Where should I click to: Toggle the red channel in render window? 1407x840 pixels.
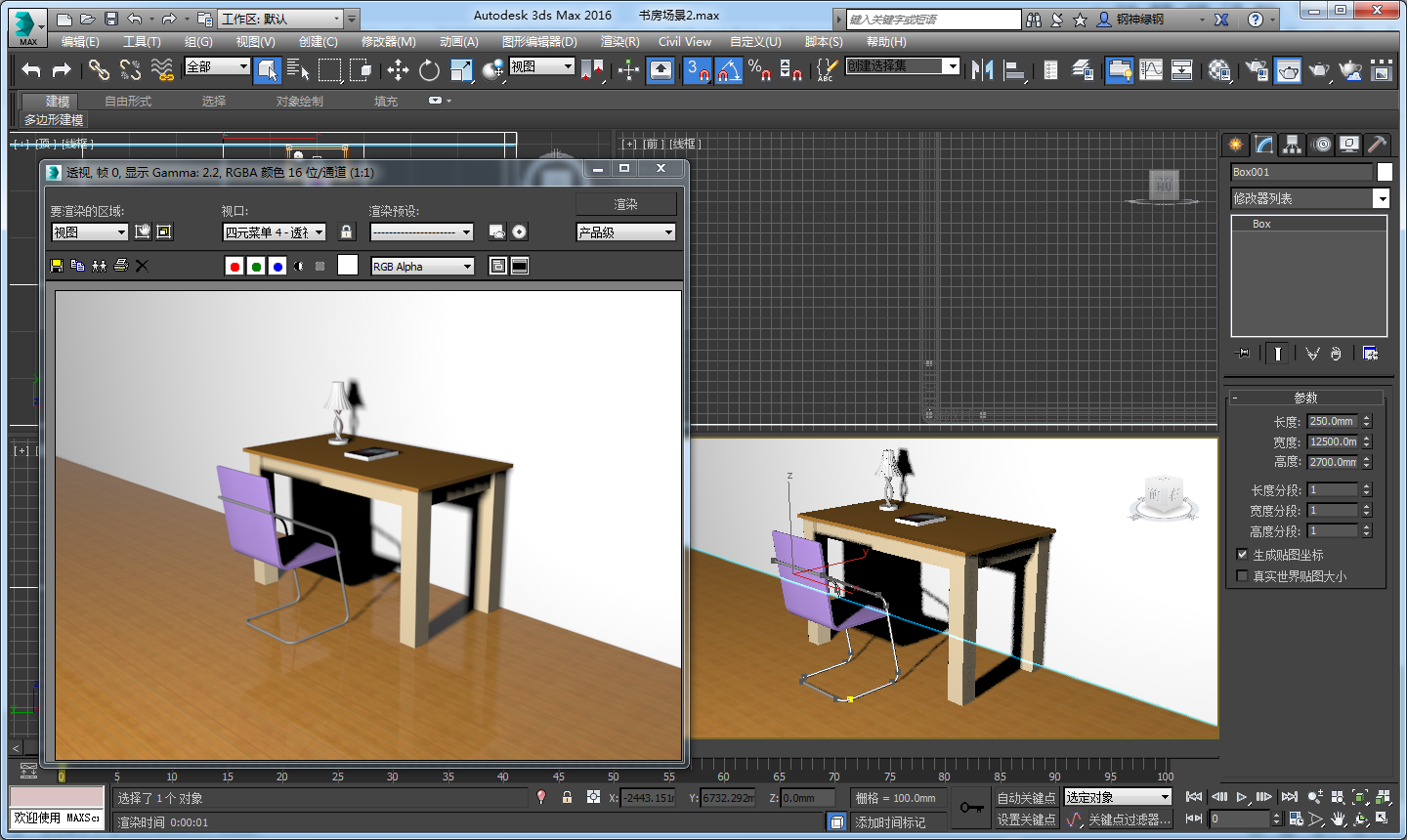(x=234, y=266)
